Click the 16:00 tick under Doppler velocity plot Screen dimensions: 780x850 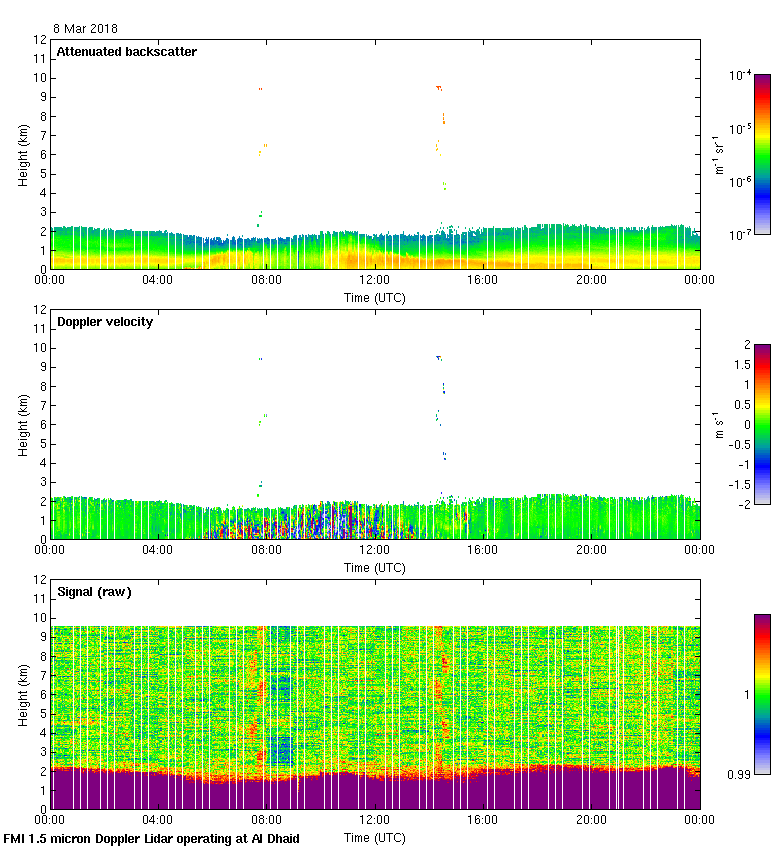(x=483, y=550)
